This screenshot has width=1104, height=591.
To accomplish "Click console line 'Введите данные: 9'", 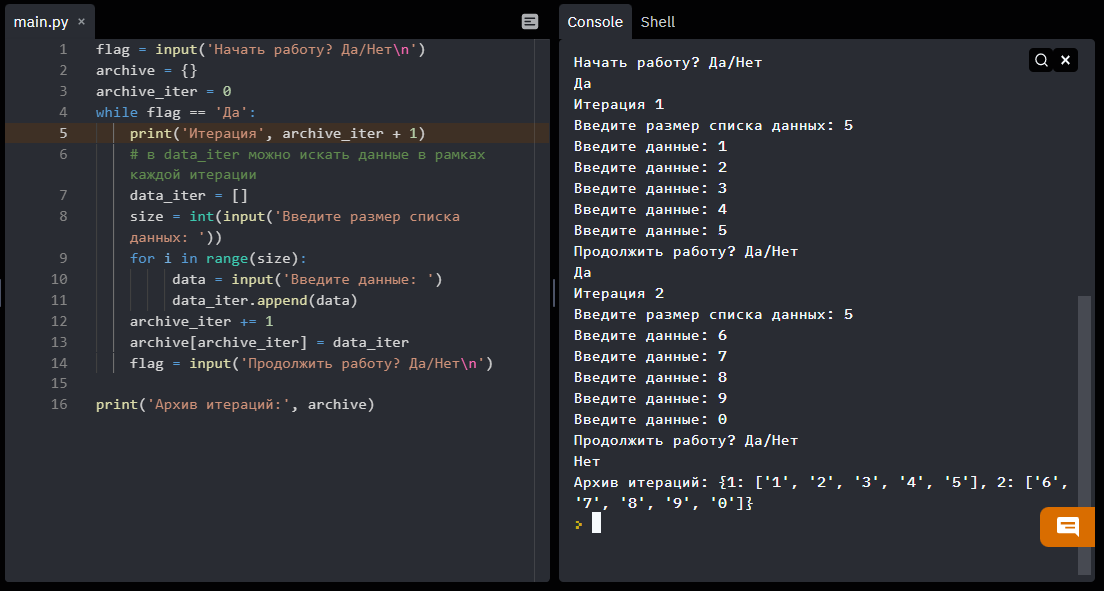I will (x=651, y=399).
